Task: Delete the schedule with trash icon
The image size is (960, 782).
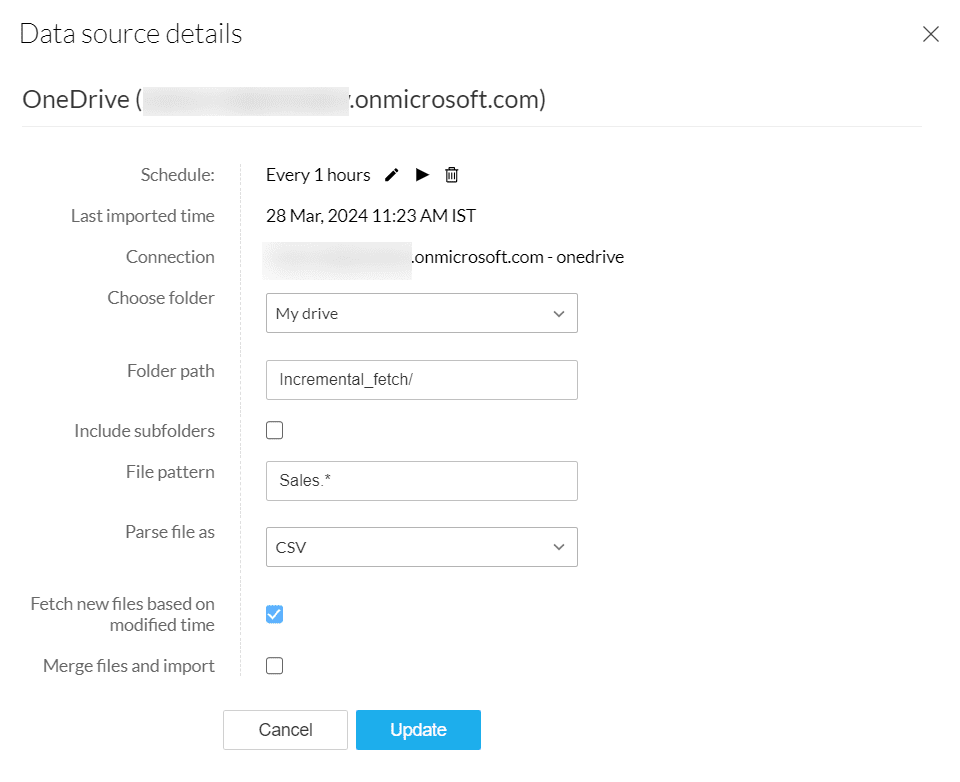Action: (x=452, y=175)
